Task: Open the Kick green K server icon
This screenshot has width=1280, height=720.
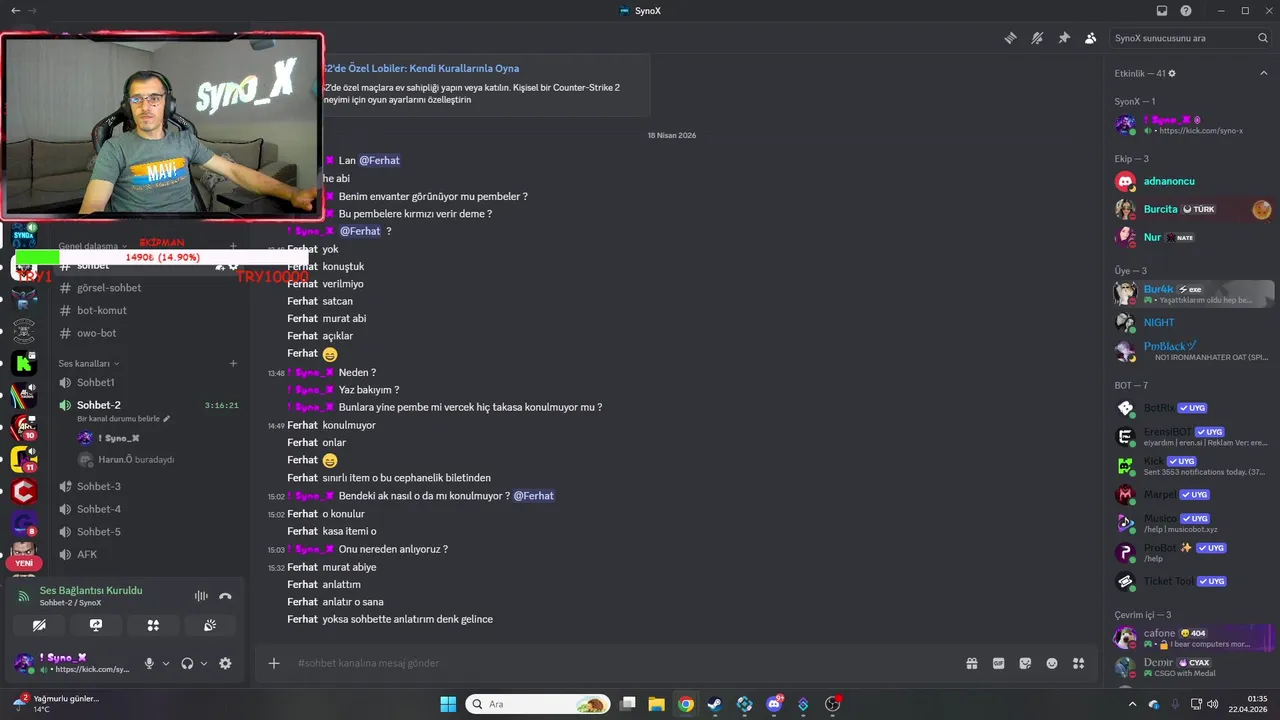Action: (24, 364)
